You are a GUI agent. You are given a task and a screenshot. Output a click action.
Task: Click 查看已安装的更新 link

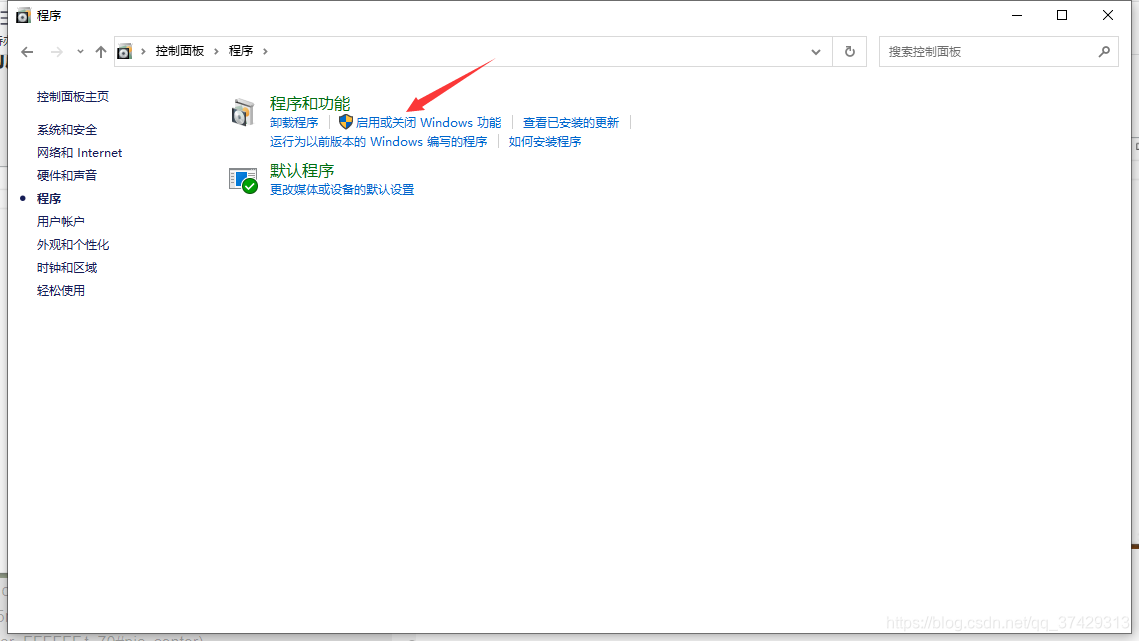571,123
